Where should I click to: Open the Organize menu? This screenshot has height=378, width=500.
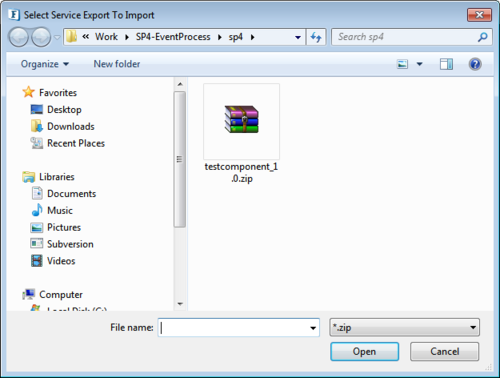click(45, 64)
